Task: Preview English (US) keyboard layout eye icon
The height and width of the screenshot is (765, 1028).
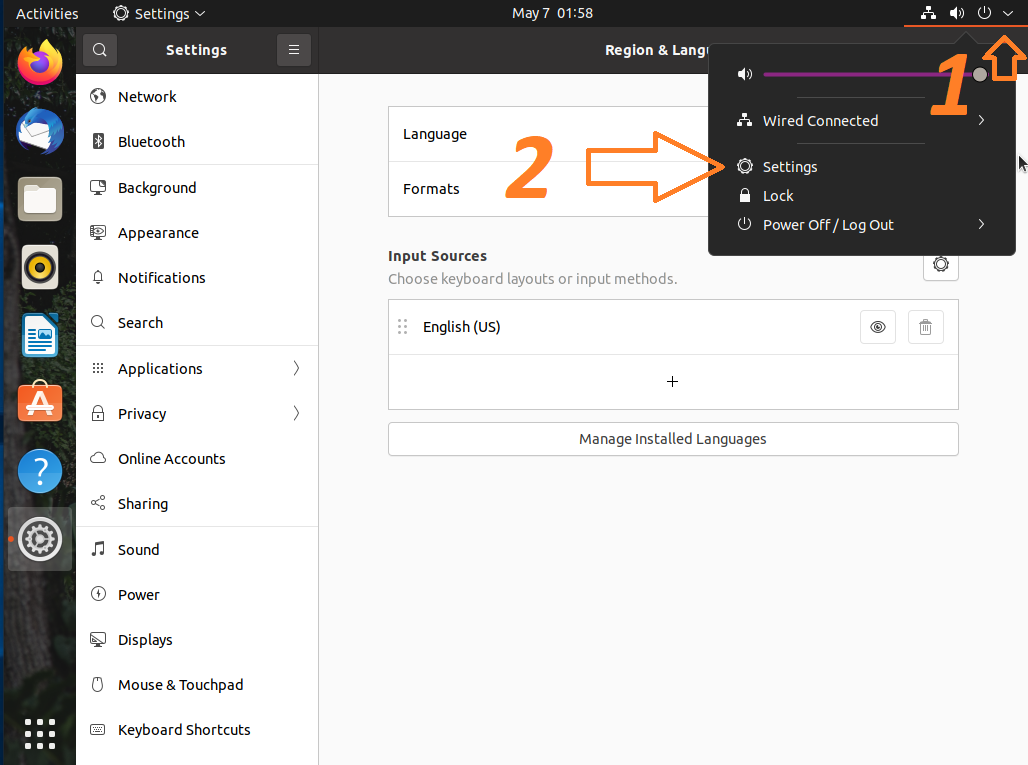Action: tap(877, 327)
